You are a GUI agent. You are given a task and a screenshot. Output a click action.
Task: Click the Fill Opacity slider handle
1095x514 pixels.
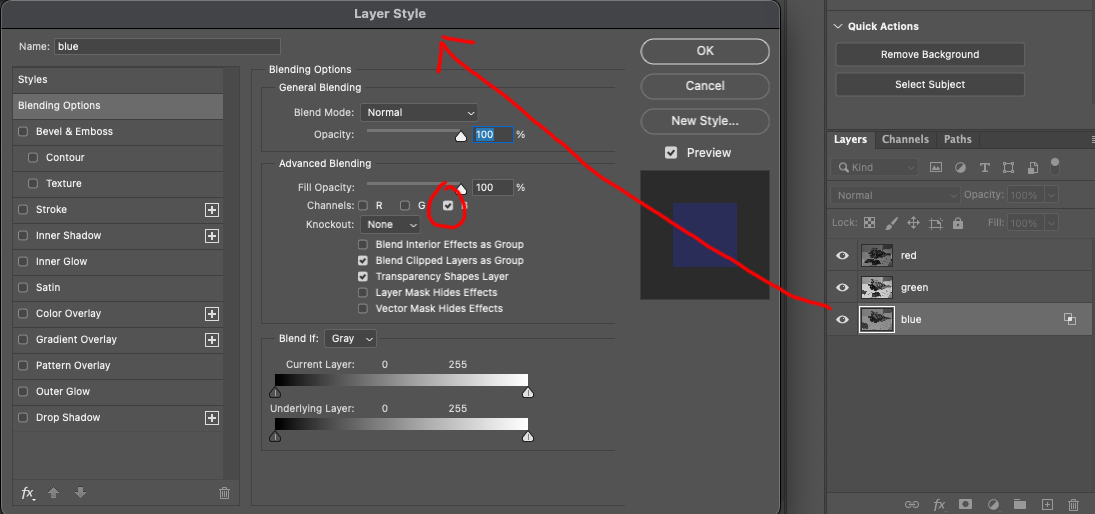point(461,188)
